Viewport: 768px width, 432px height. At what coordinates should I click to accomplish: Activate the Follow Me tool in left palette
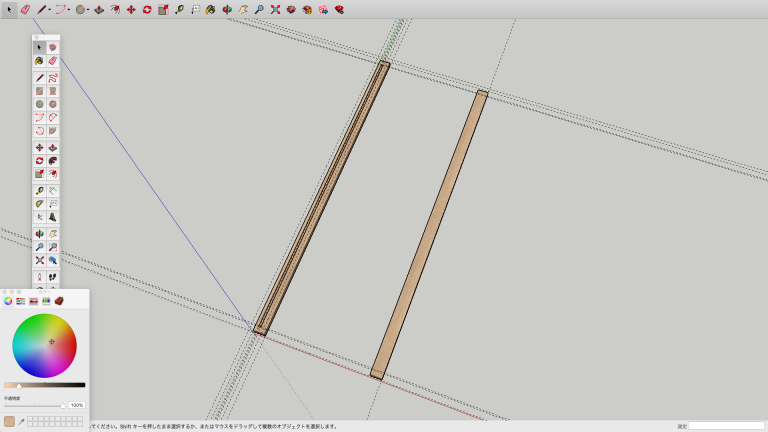click(53, 160)
